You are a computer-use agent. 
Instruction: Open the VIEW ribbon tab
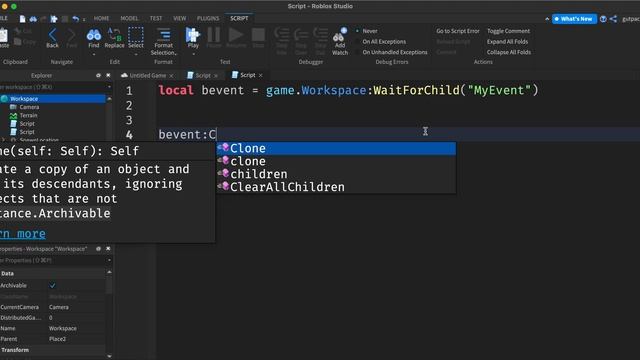[x=179, y=18]
